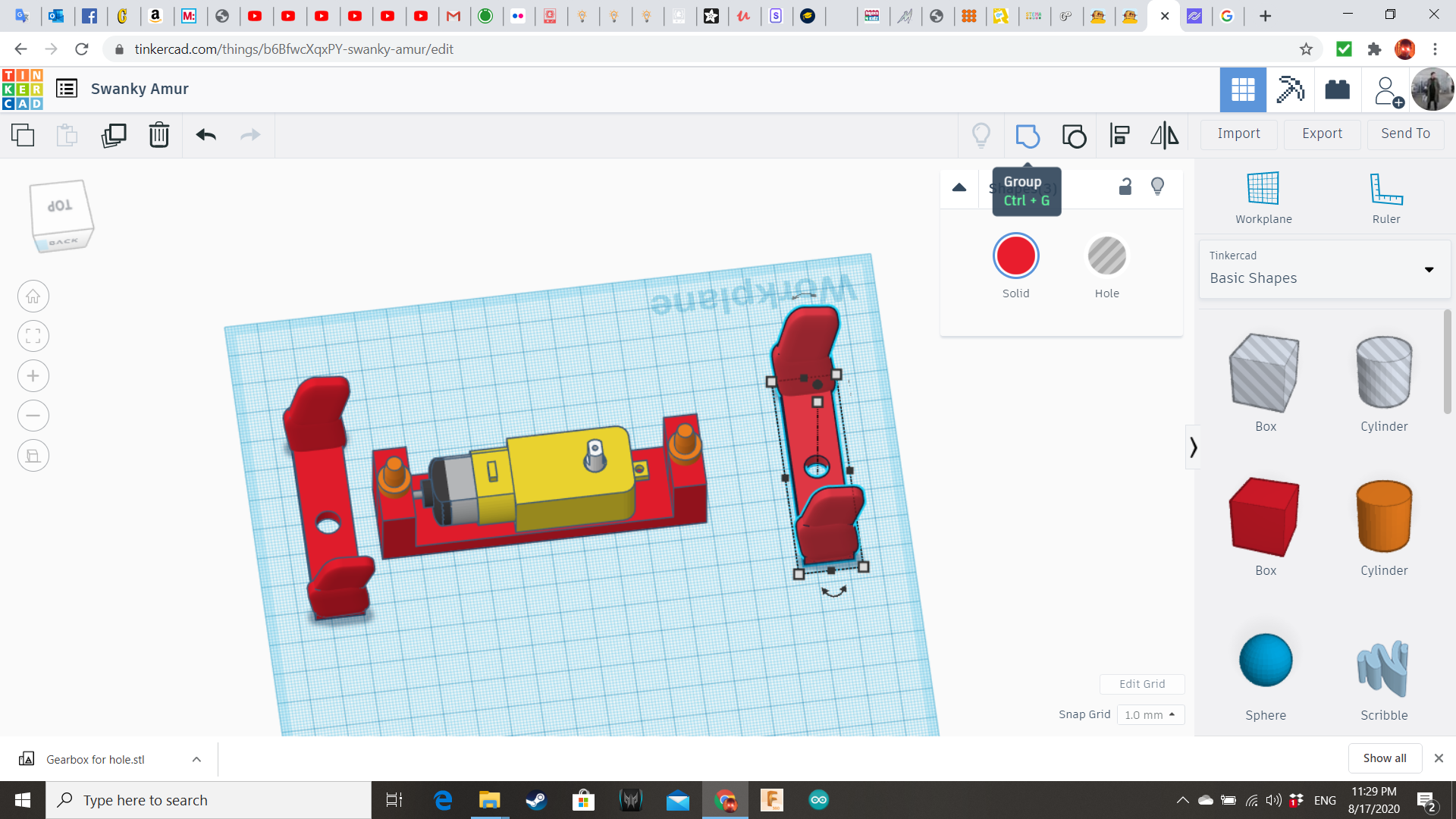Delete the selected shape with trash icon
Image resolution: width=1456 pixels, height=819 pixels.
[158, 135]
